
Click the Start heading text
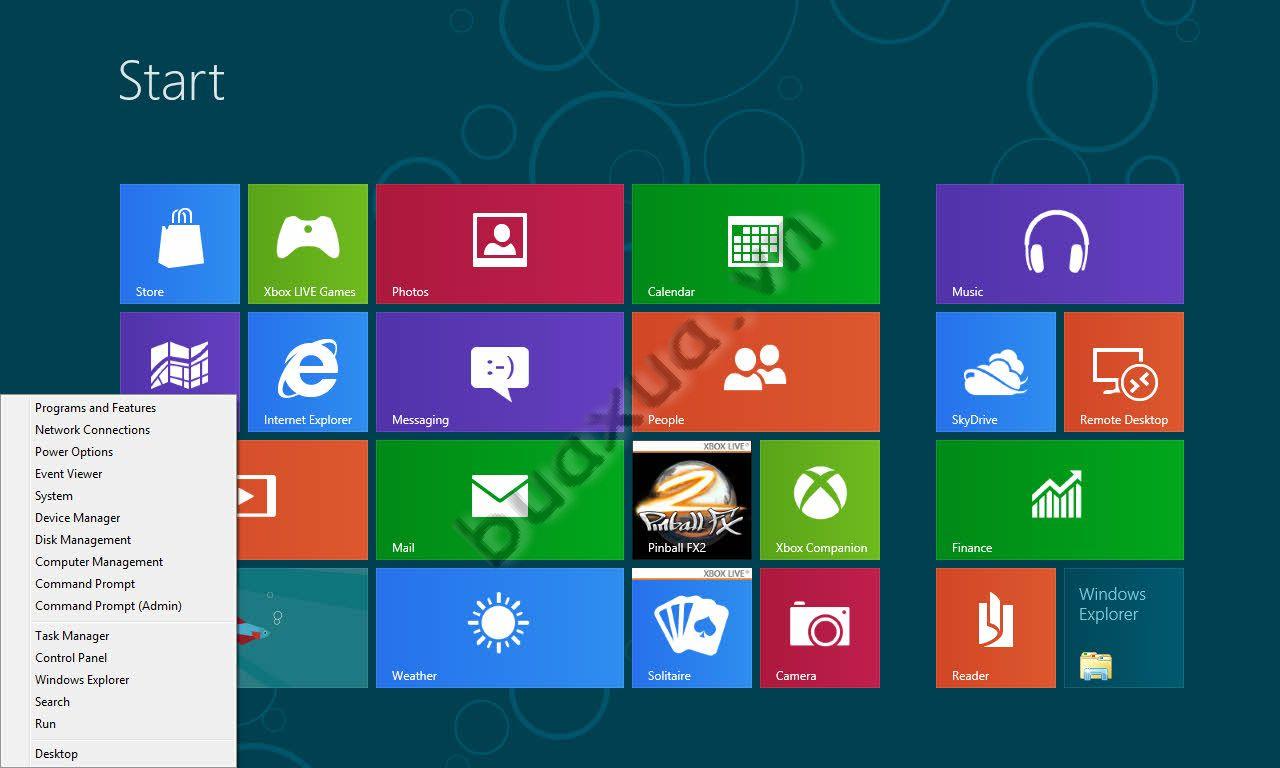point(171,80)
